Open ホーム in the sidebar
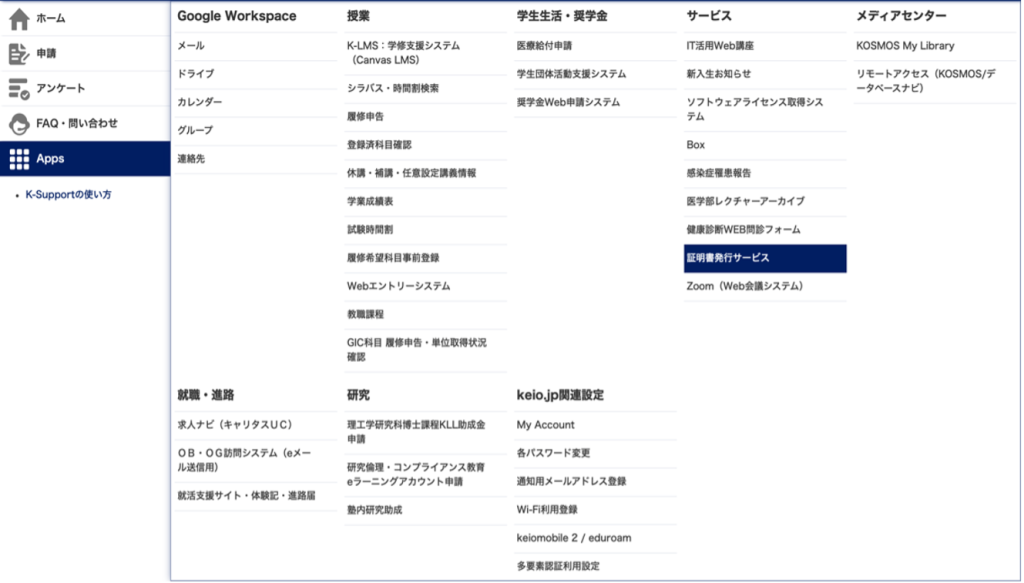 click(51, 18)
